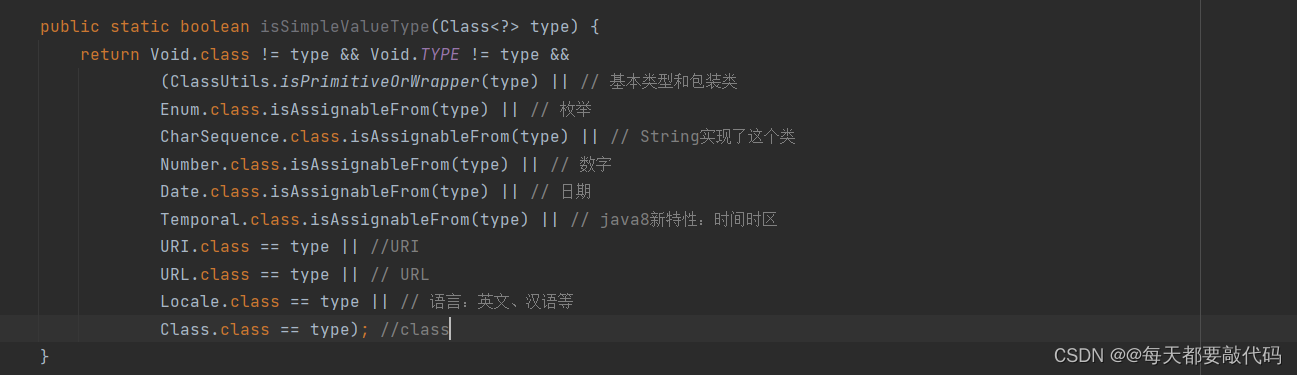The width and height of the screenshot is (1297, 375).
Task: Place cursor after the //class comment
Action: click(450, 329)
